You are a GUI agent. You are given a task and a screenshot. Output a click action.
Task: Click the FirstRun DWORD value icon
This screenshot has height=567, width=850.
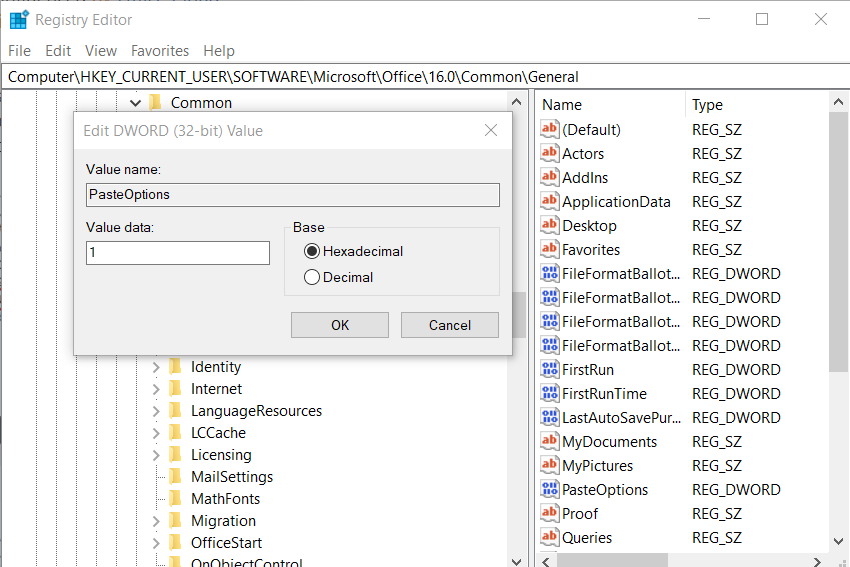549,369
